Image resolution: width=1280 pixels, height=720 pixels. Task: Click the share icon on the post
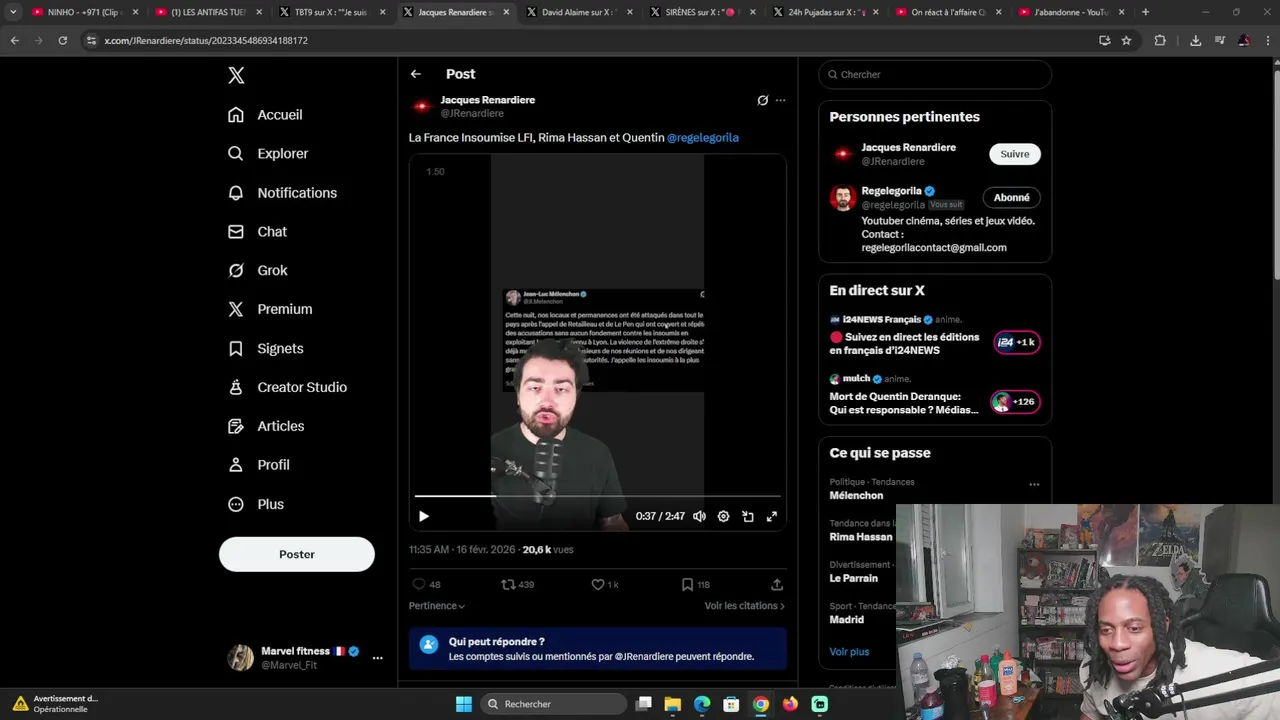click(777, 585)
